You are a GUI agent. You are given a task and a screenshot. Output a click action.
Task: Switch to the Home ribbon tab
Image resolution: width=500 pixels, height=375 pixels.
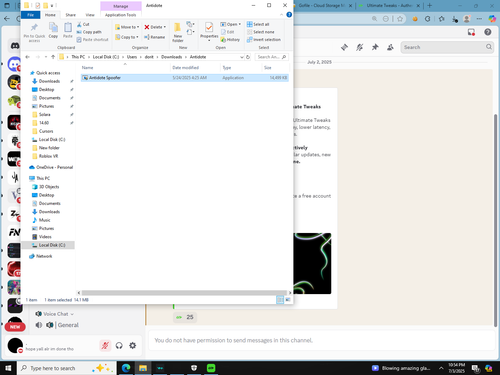click(x=50, y=15)
